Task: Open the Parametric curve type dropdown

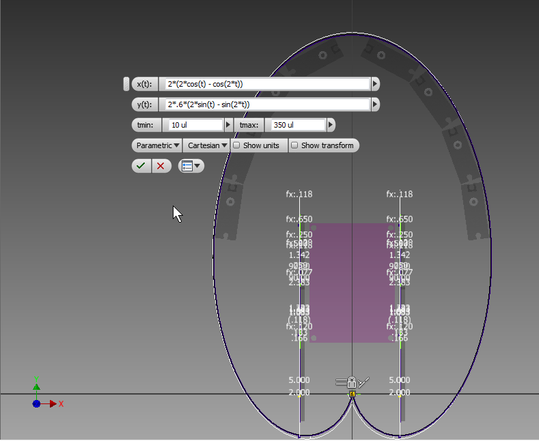Action: [157, 145]
